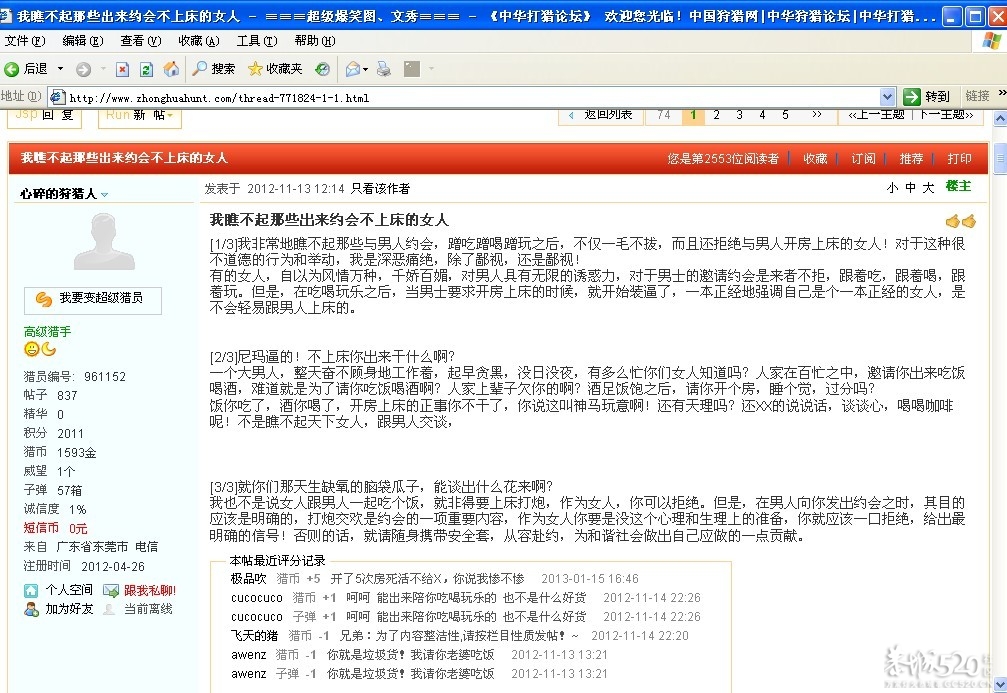Viewport: 1007px width, 693px height.
Task: Click the Print toolbar icon
Action: point(383,69)
